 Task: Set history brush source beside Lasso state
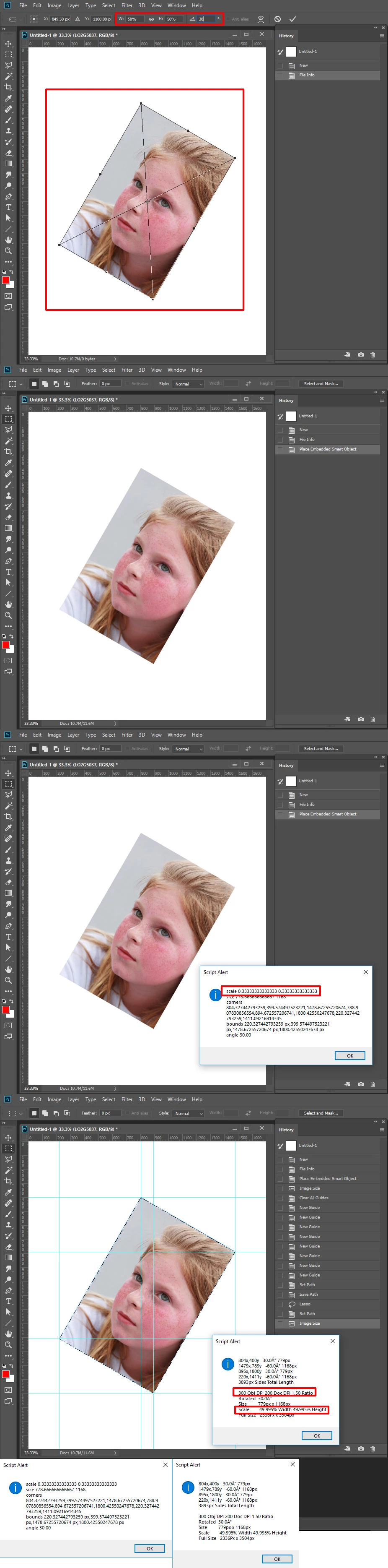tap(280, 1304)
